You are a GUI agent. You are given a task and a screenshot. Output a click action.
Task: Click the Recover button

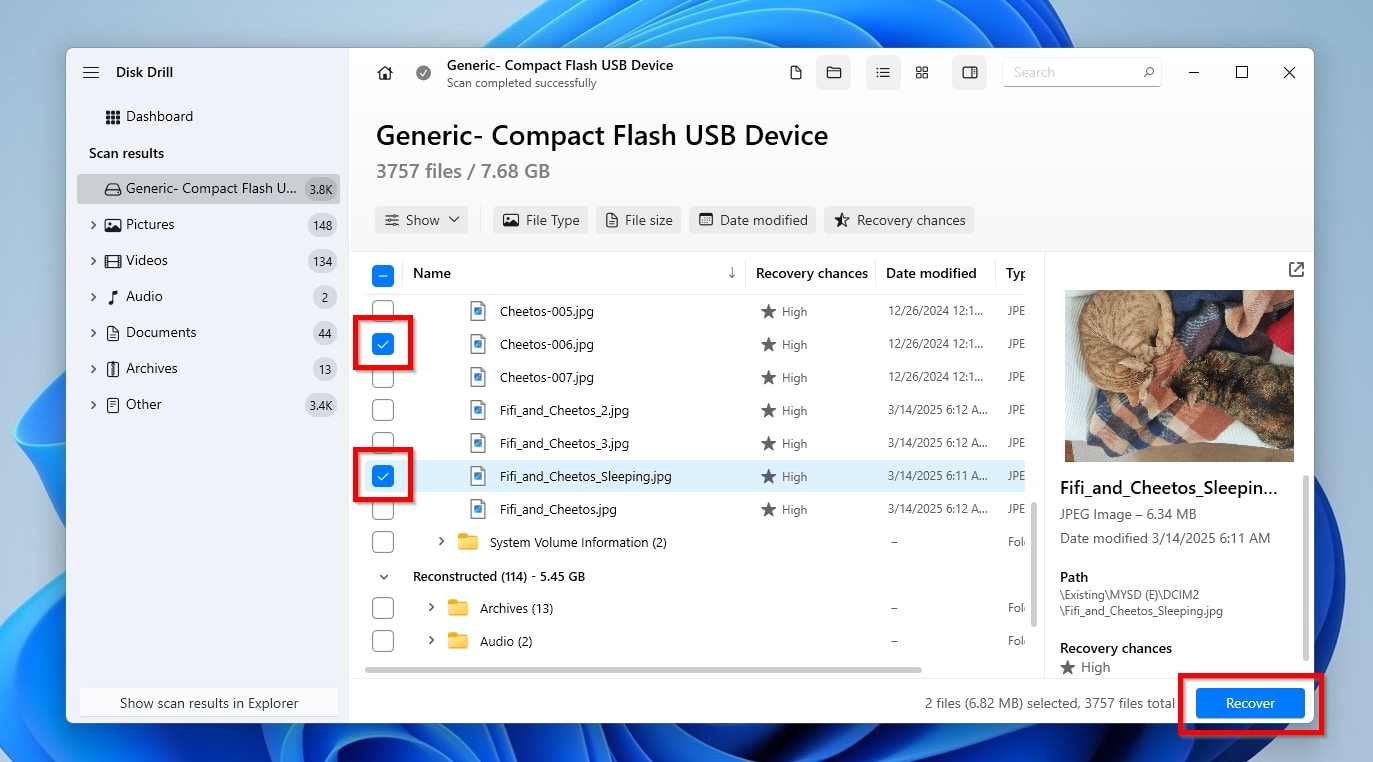tap(1249, 703)
